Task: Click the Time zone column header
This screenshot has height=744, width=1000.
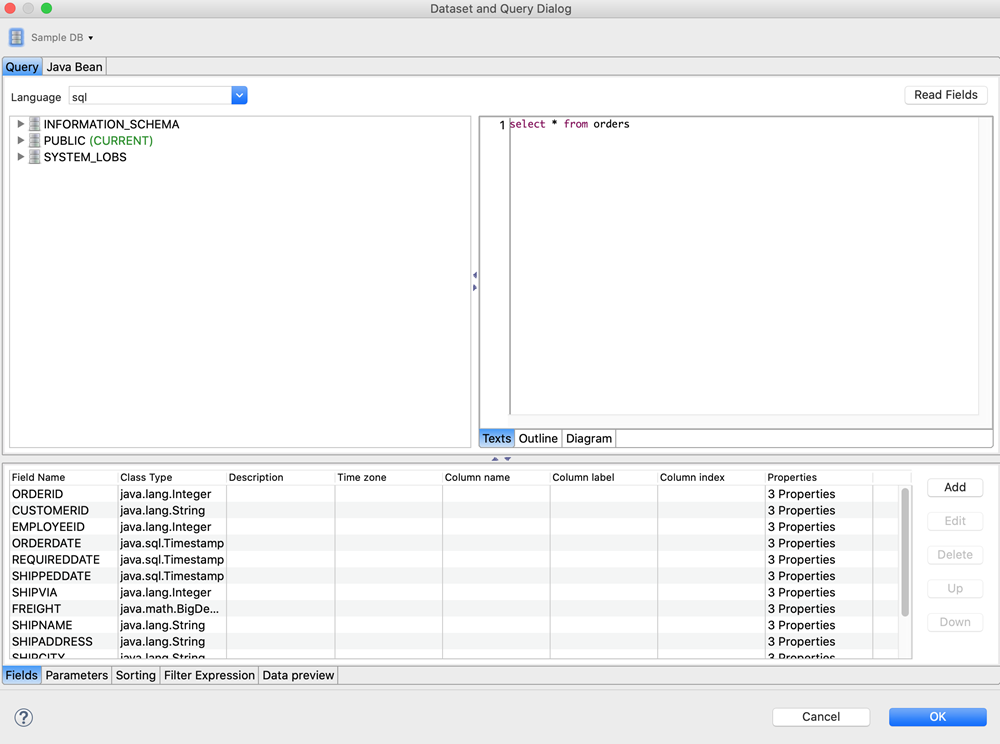Action: point(388,478)
